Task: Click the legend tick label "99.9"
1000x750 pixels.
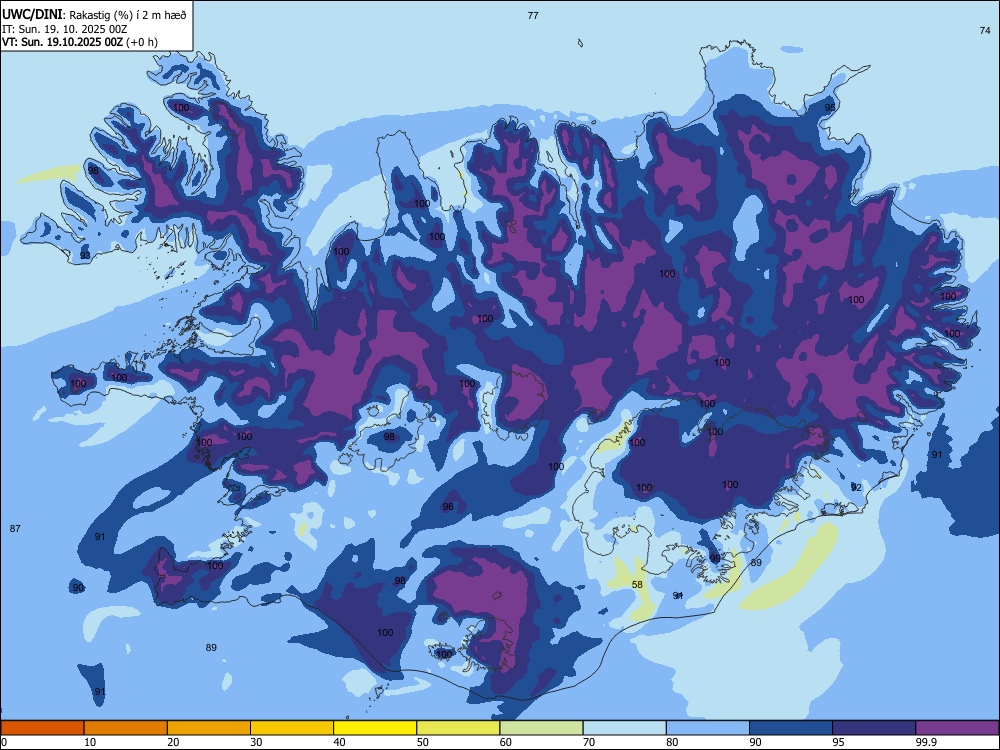Action: point(925,742)
